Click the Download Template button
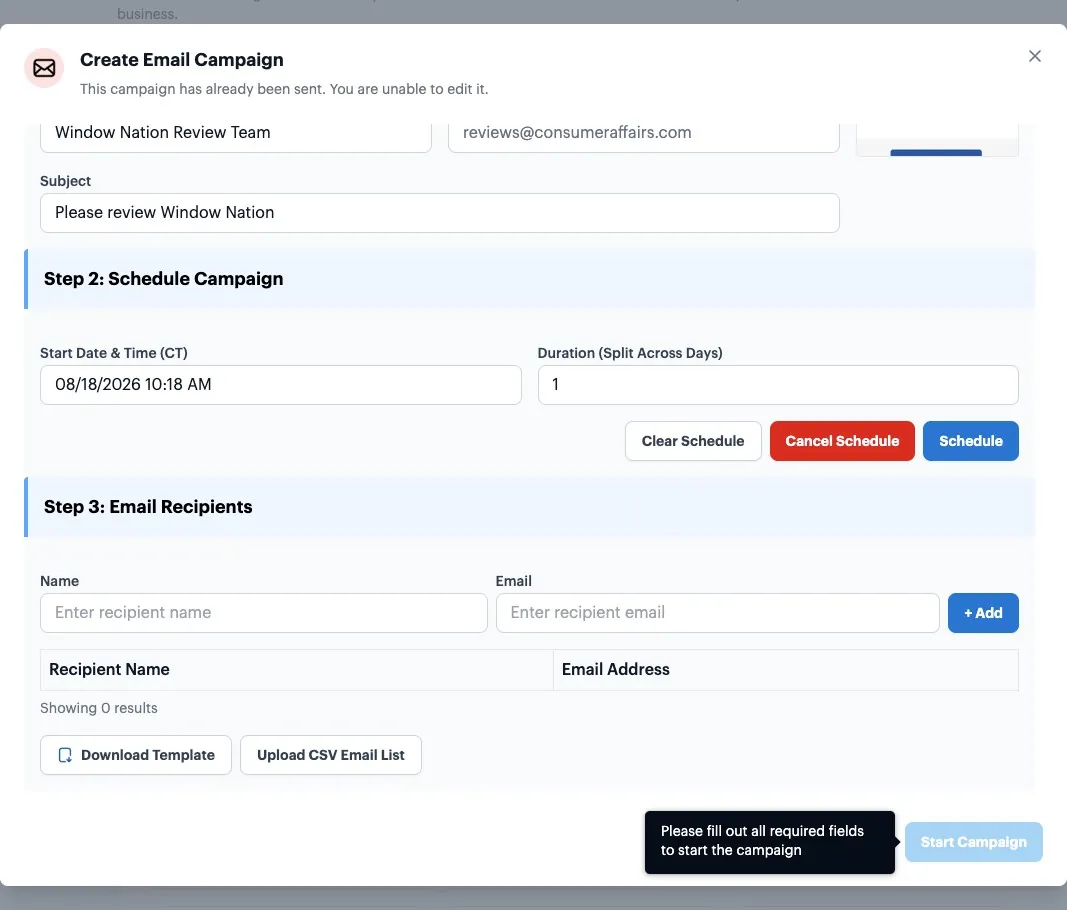This screenshot has height=910, width=1067. pyautogui.click(x=135, y=755)
